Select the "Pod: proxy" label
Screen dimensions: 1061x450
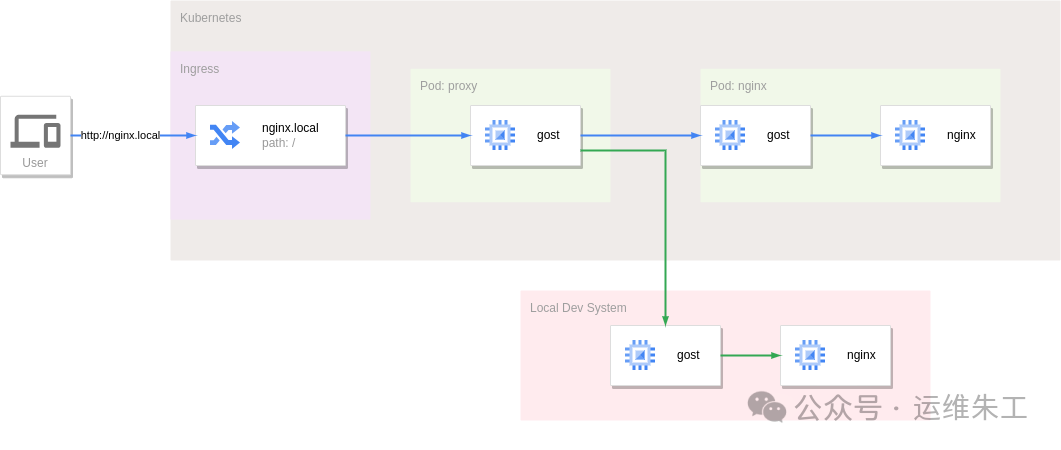448,86
